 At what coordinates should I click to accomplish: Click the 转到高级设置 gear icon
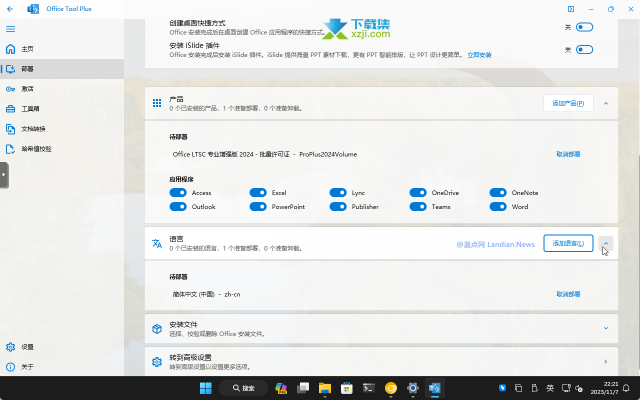[x=157, y=362]
